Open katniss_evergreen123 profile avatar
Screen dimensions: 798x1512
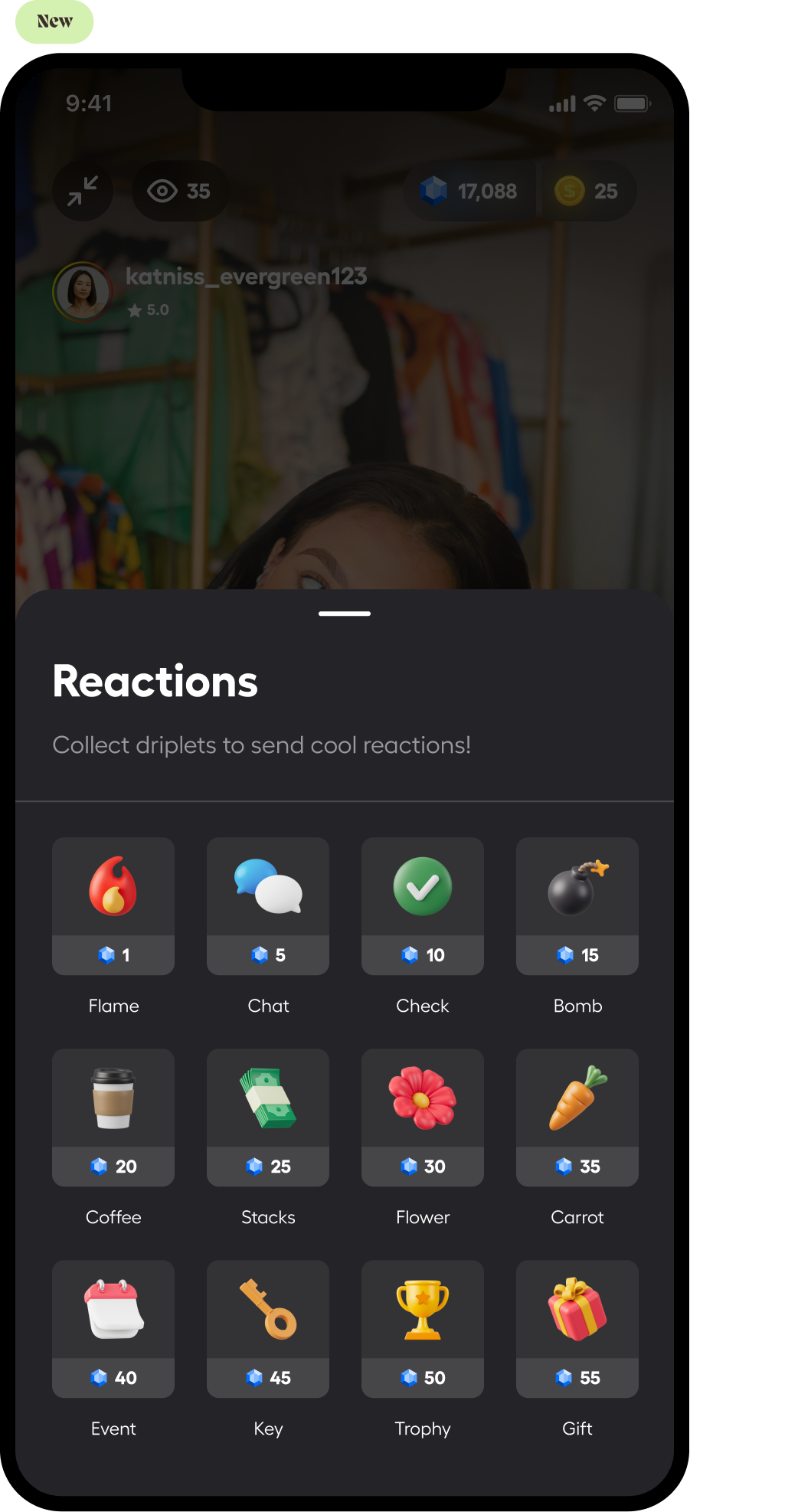point(83,292)
